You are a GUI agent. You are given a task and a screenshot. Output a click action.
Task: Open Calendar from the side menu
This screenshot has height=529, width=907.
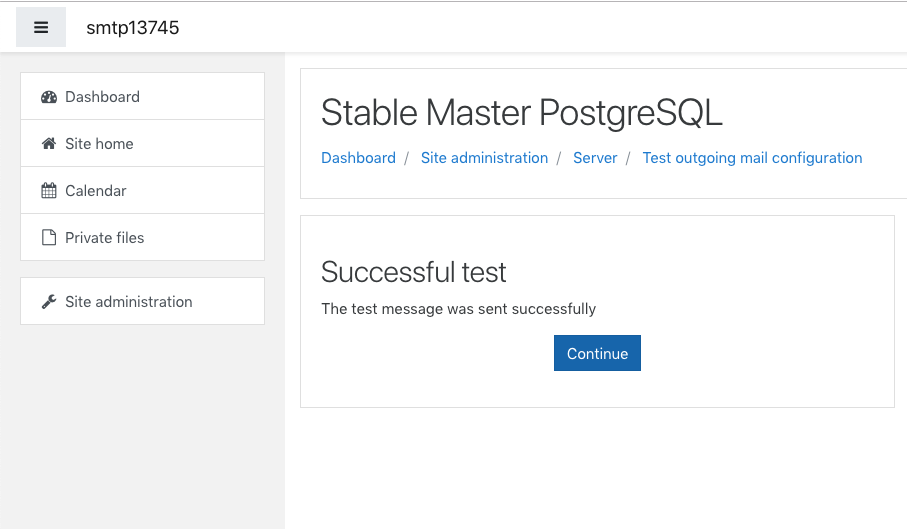click(142, 190)
